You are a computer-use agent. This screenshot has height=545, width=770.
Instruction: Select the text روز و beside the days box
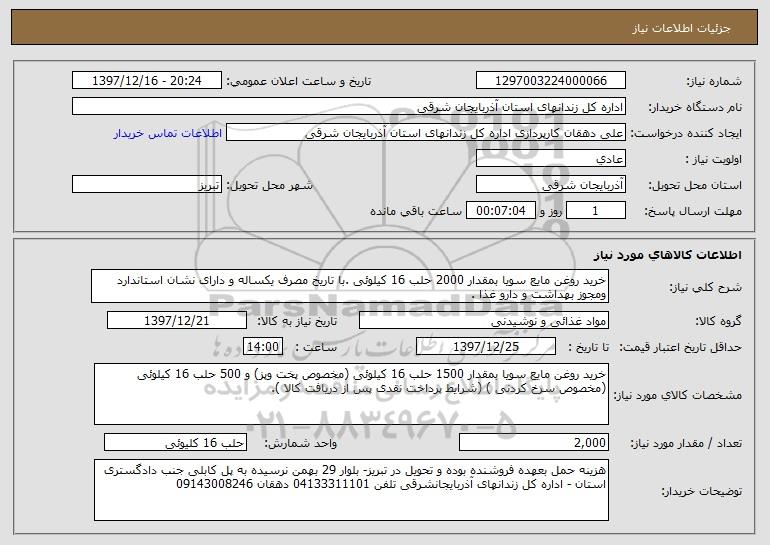click(550, 212)
